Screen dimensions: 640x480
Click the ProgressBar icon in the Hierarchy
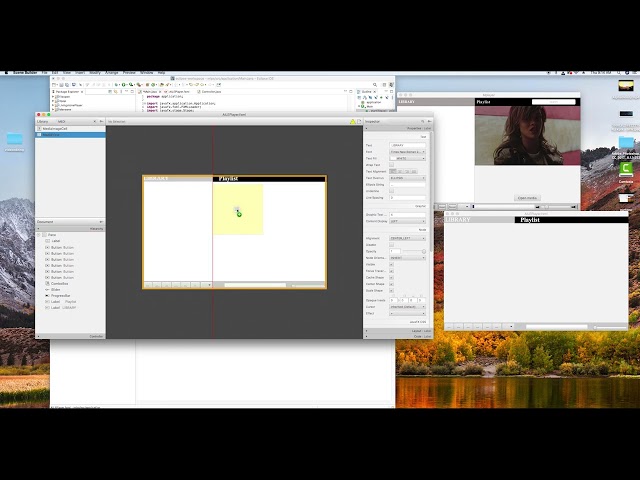(x=47, y=296)
